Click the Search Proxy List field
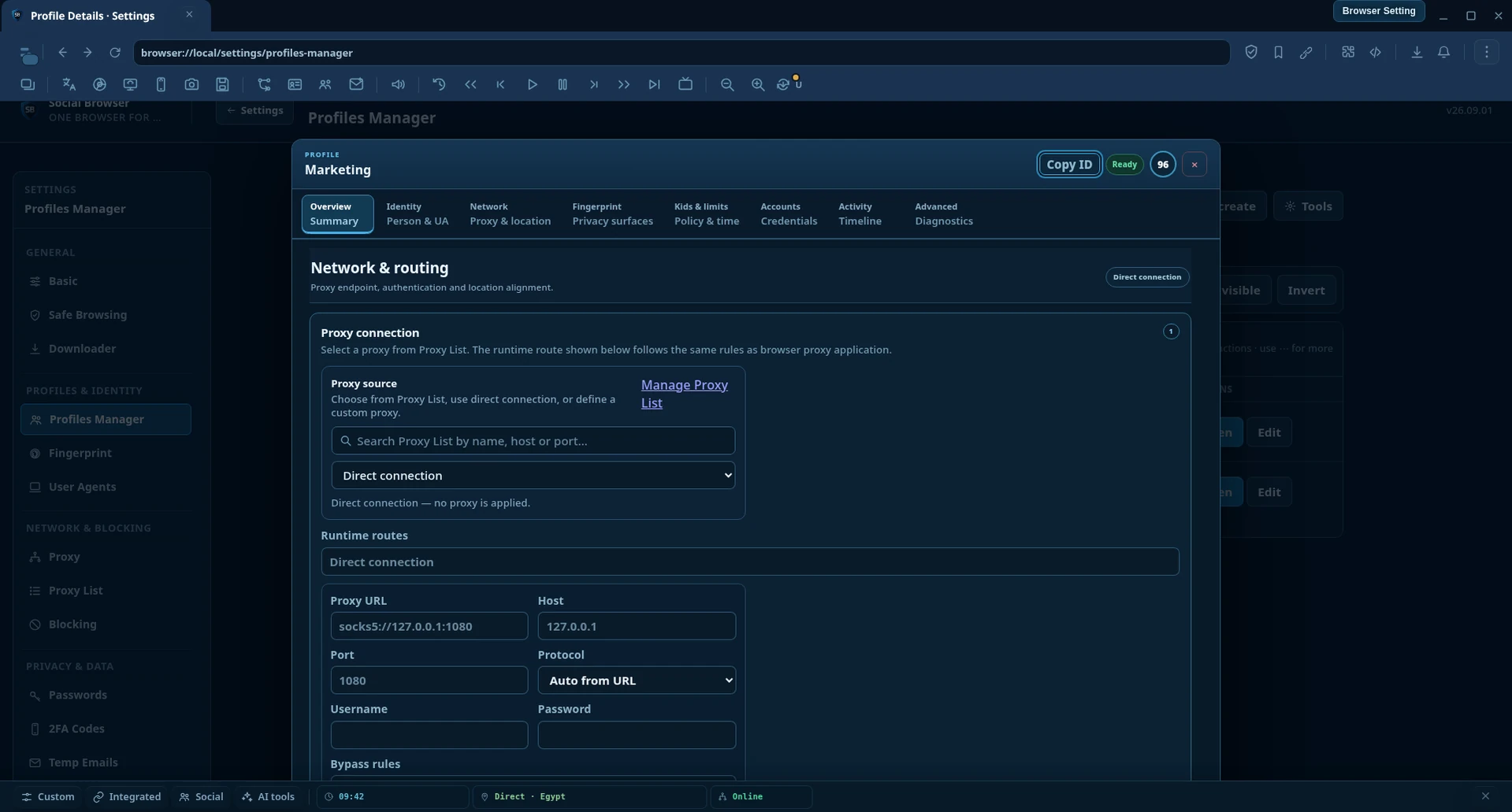1512x812 pixels. [x=533, y=440]
